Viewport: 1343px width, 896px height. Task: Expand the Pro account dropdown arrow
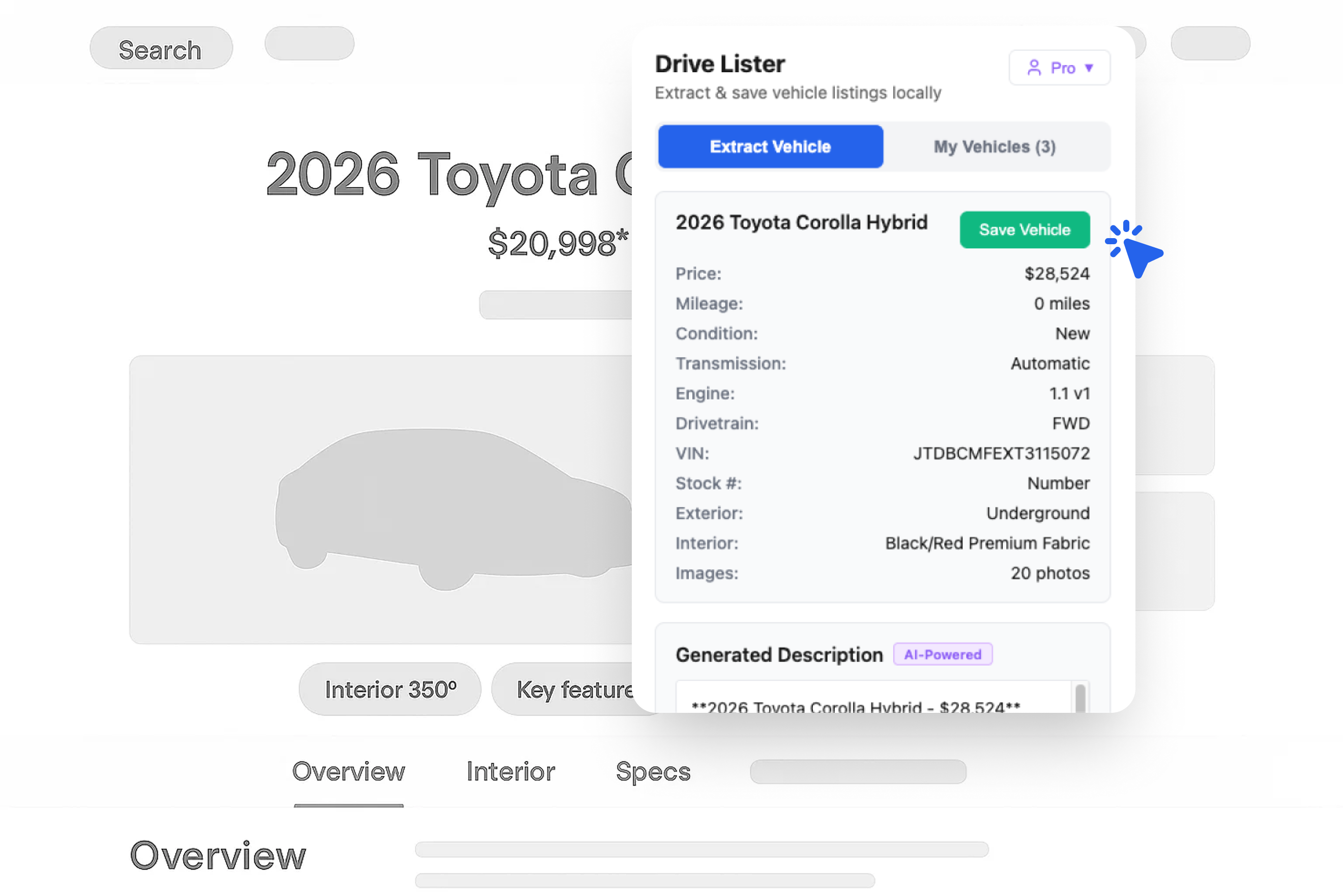point(1089,68)
